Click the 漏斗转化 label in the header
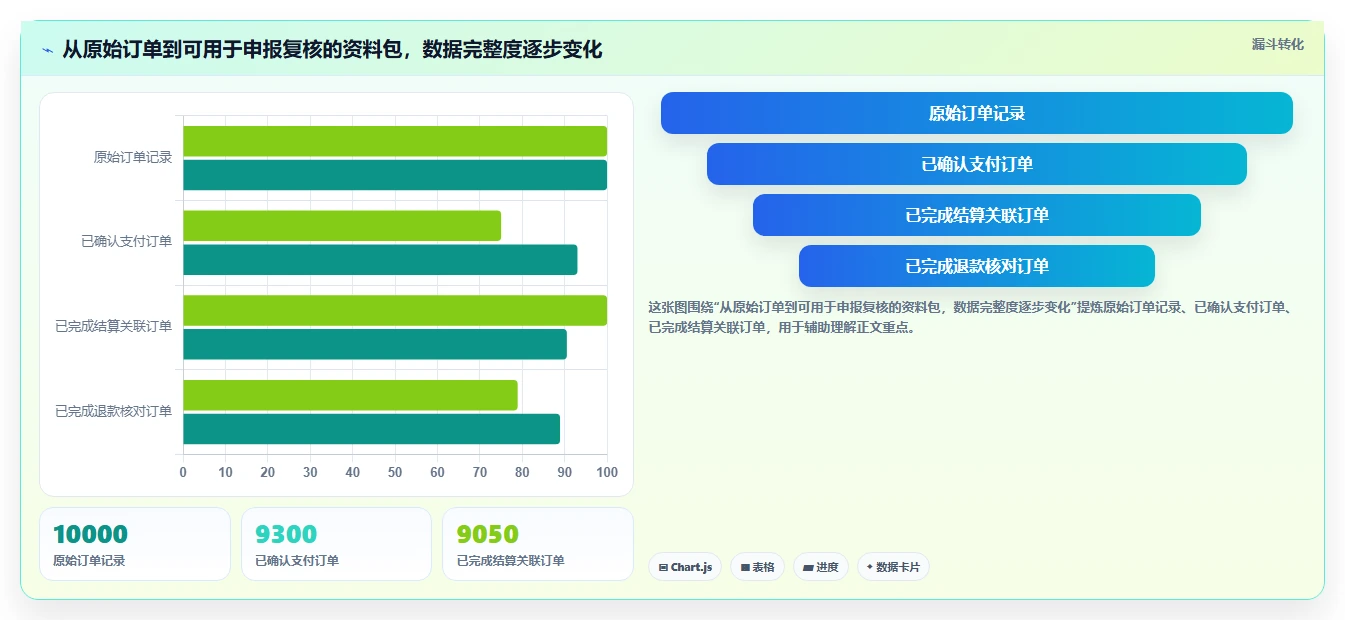This screenshot has width=1345, height=620. (x=1278, y=44)
